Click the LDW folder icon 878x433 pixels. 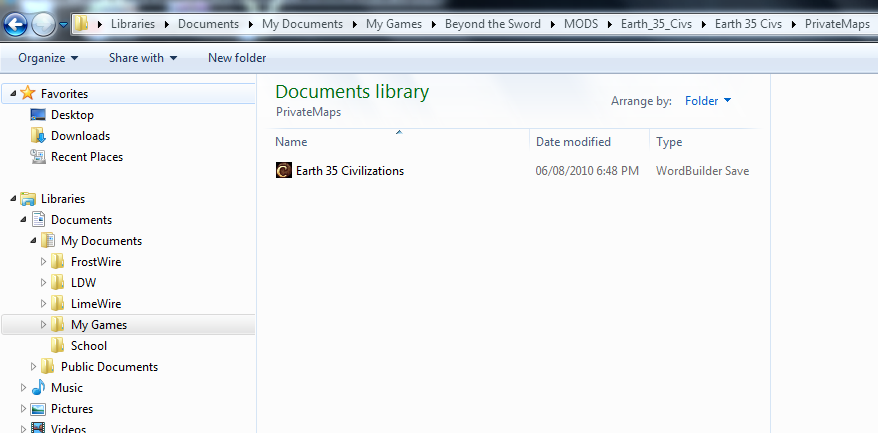coord(57,283)
